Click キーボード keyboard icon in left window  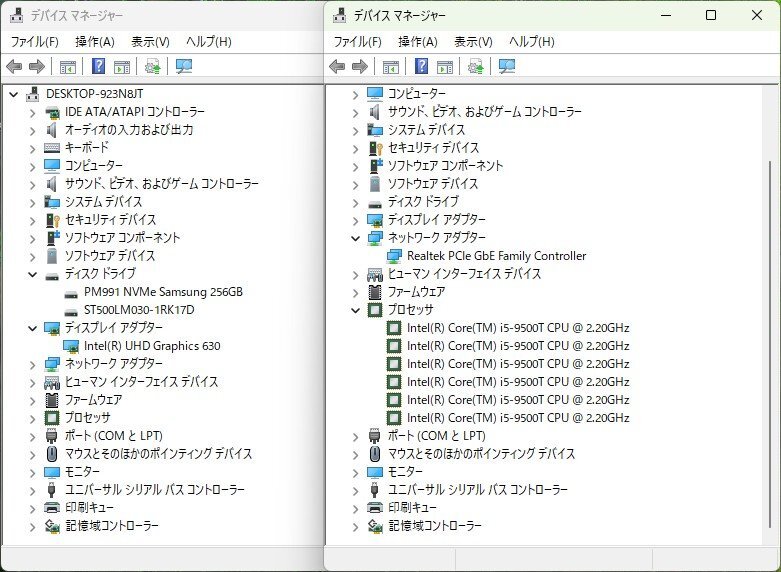pos(52,147)
